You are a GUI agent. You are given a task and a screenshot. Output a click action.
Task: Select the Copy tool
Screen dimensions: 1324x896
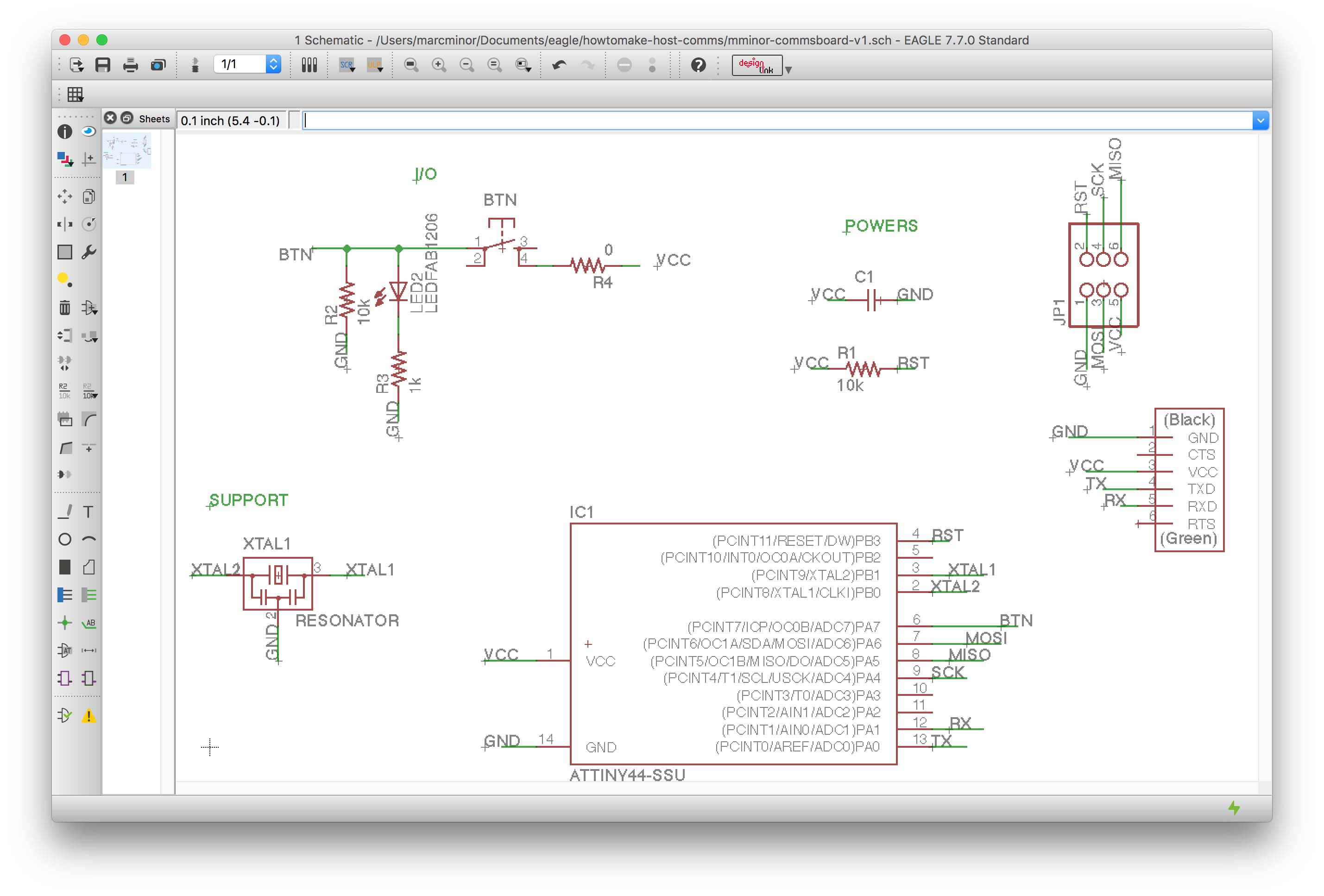coord(88,197)
